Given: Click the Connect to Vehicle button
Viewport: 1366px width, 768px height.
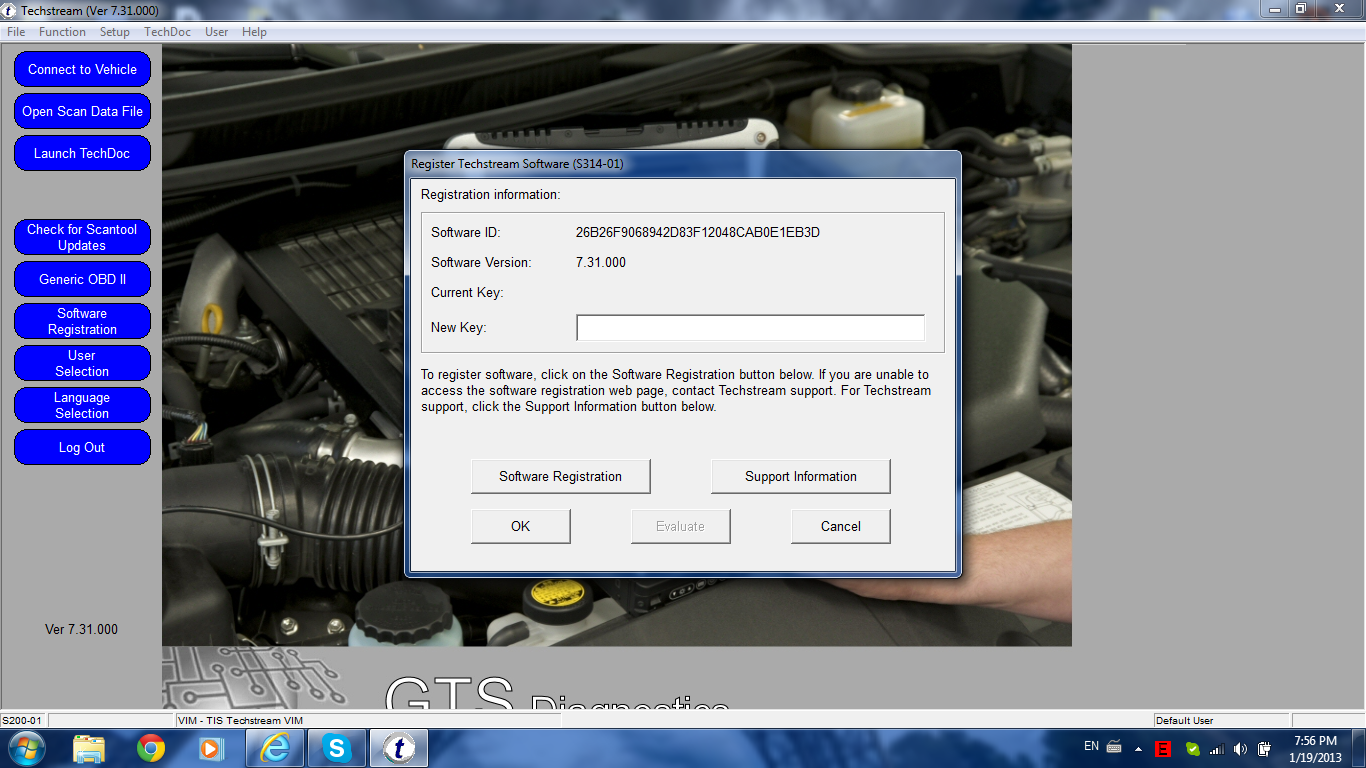Looking at the screenshot, I should pyautogui.click(x=82, y=70).
